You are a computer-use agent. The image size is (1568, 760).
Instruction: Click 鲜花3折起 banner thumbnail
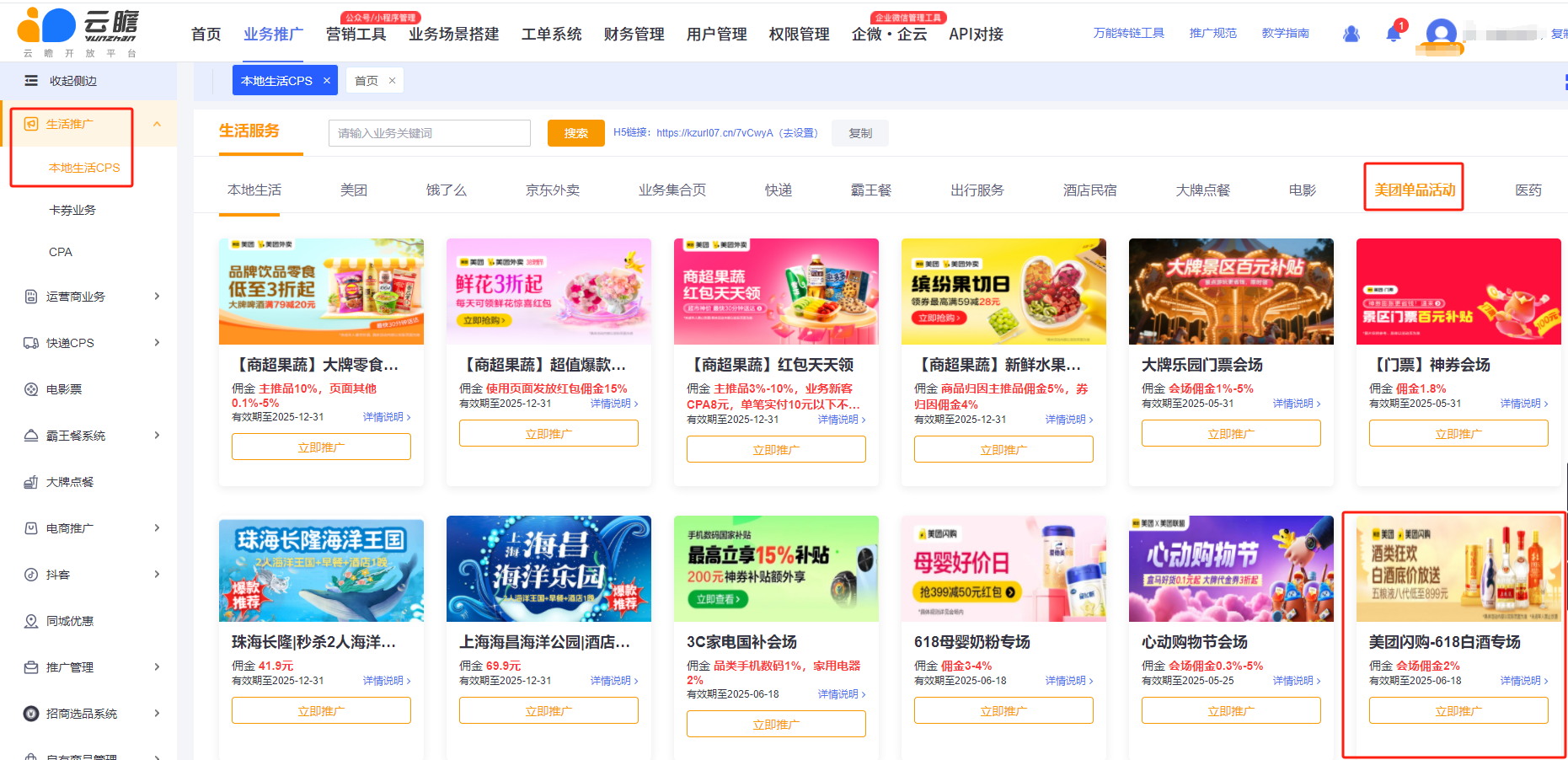(x=549, y=292)
